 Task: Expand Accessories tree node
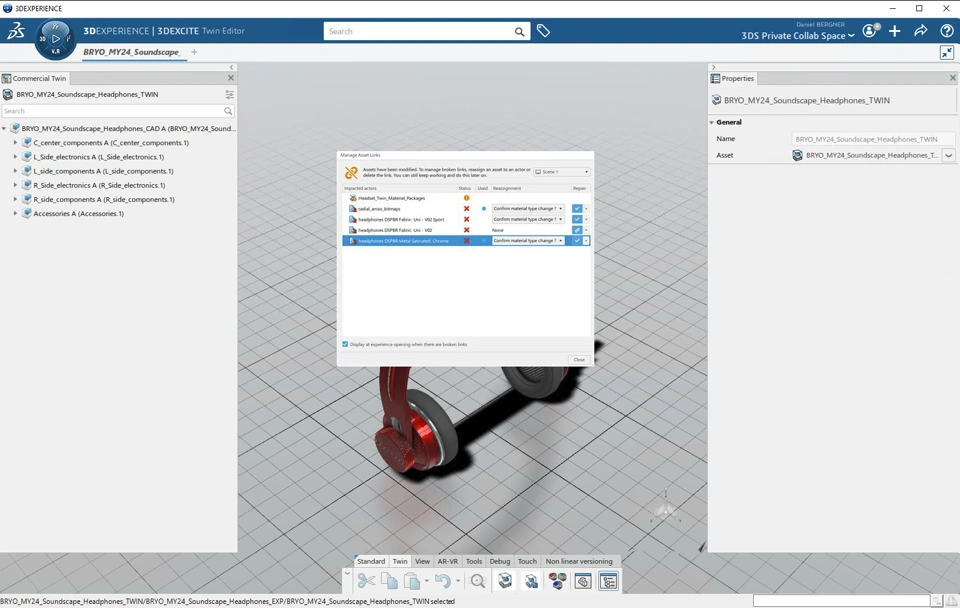(x=15, y=213)
